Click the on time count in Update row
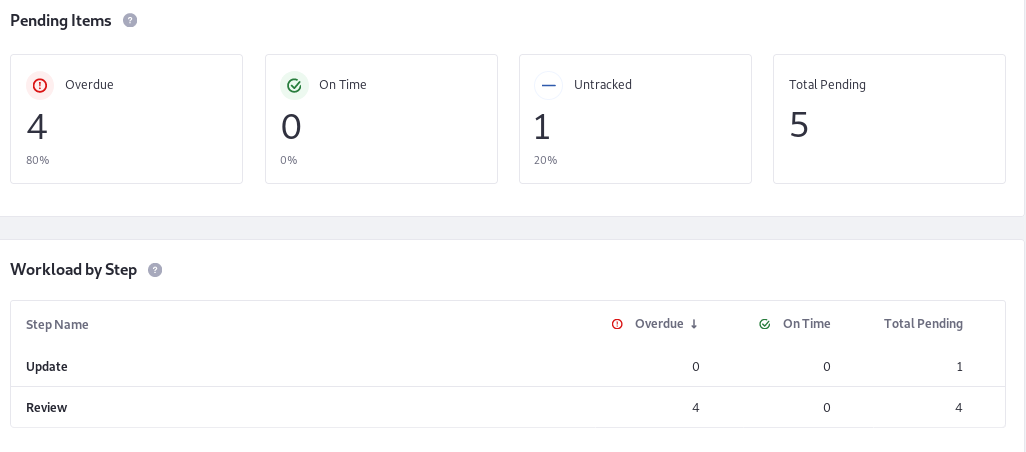The width and height of the screenshot is (1026, 452). tap(826, 366)
